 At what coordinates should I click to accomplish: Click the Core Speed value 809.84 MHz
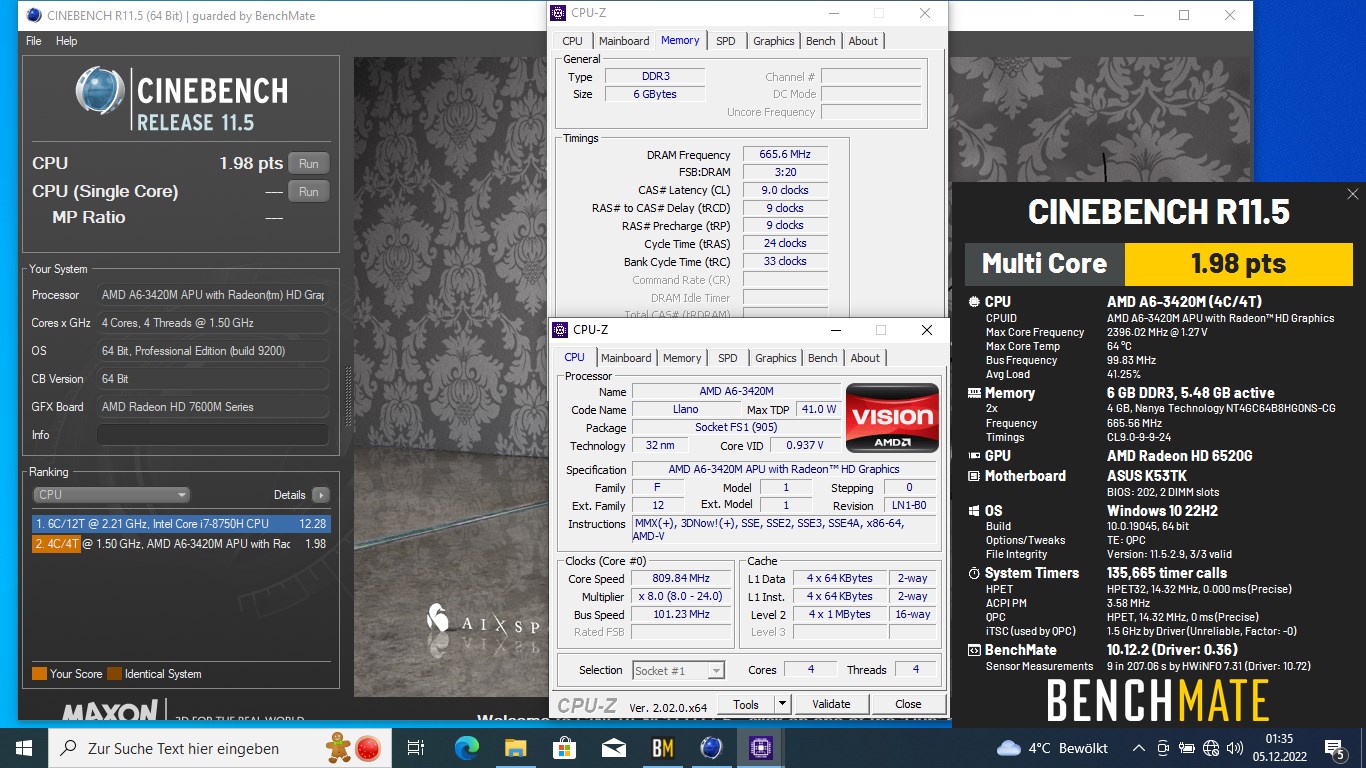[680, 578]
